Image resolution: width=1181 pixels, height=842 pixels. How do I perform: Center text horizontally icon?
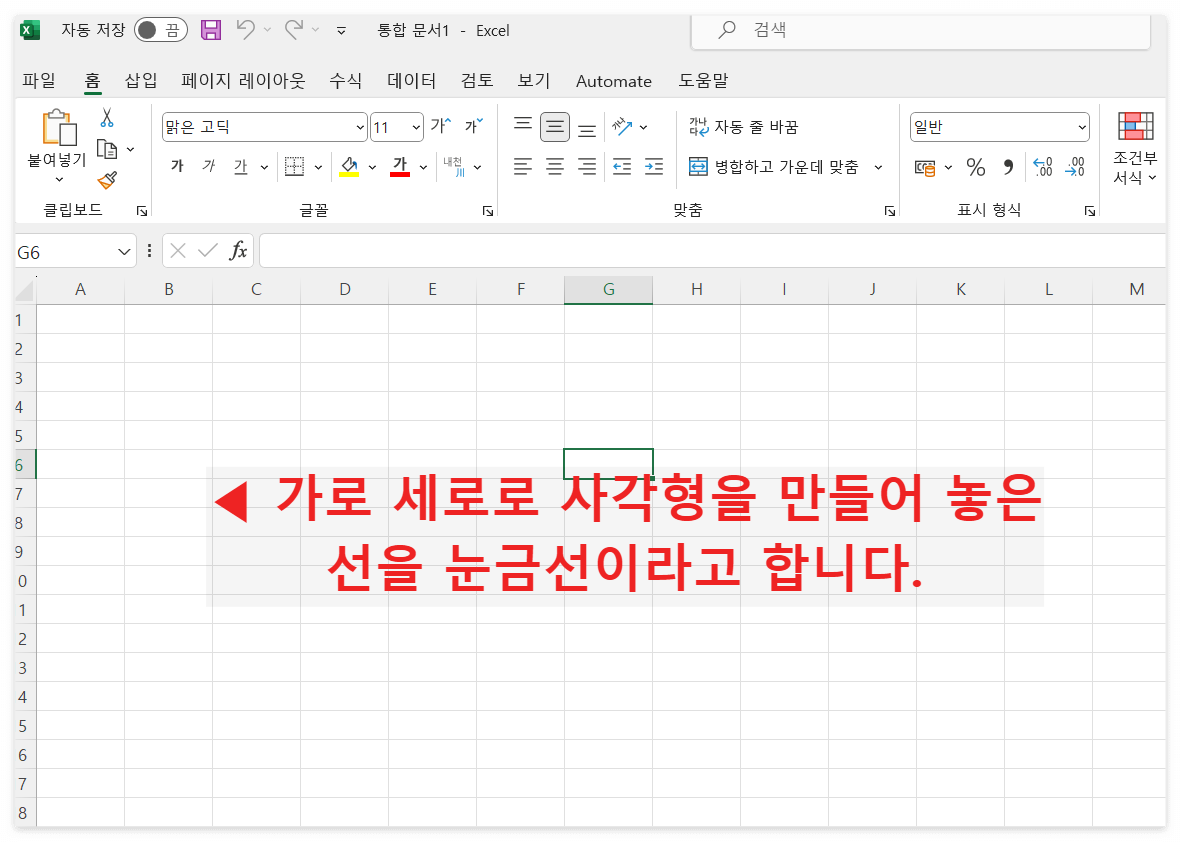point(555,166)
